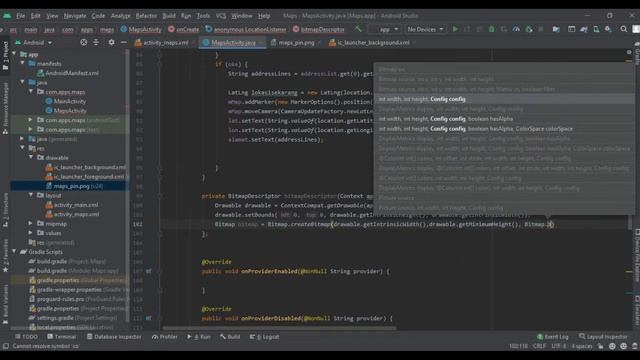
Task: Open the Database Inspector tool window
Action: pos(114,337)
